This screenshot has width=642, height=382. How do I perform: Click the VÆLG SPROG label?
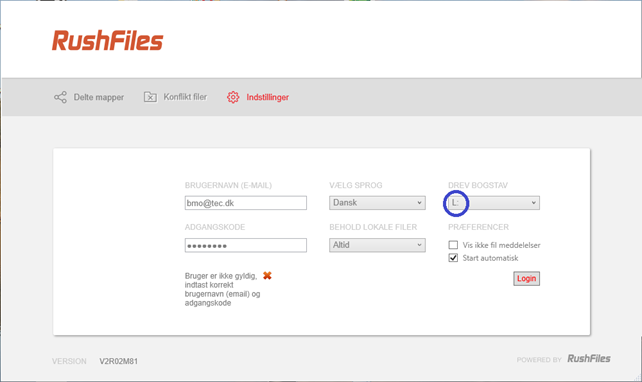pyautogui.click(x=355, y=185)
